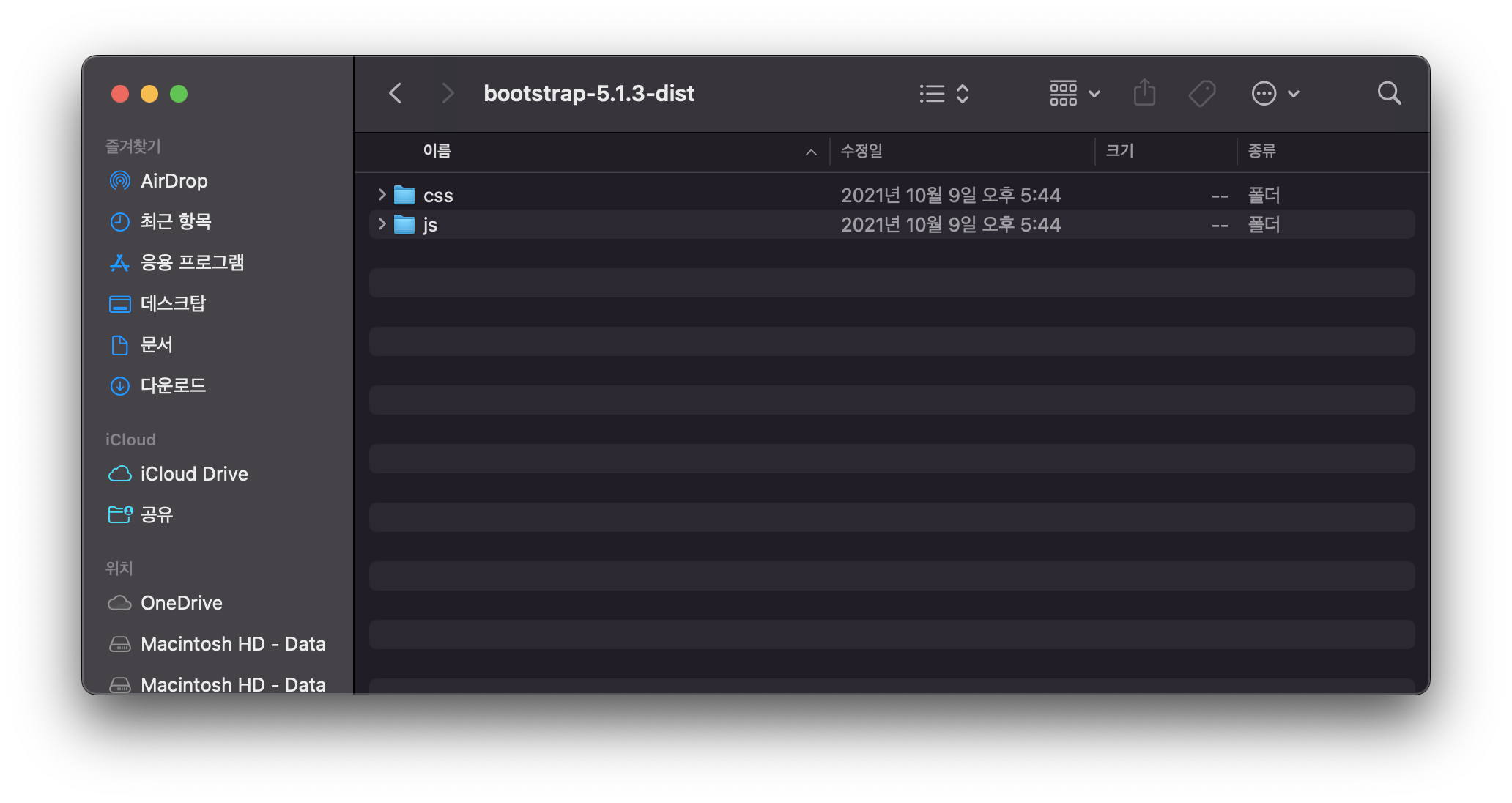
Task: Sort by the 수정일 column header
Action: [x=861, y=151]
